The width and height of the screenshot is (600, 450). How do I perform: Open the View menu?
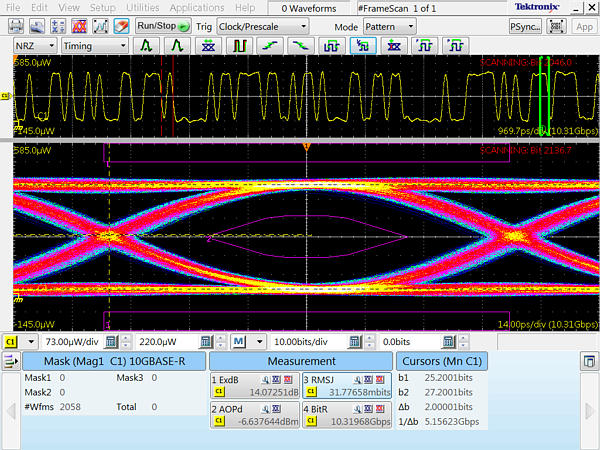tap(69, 8)
